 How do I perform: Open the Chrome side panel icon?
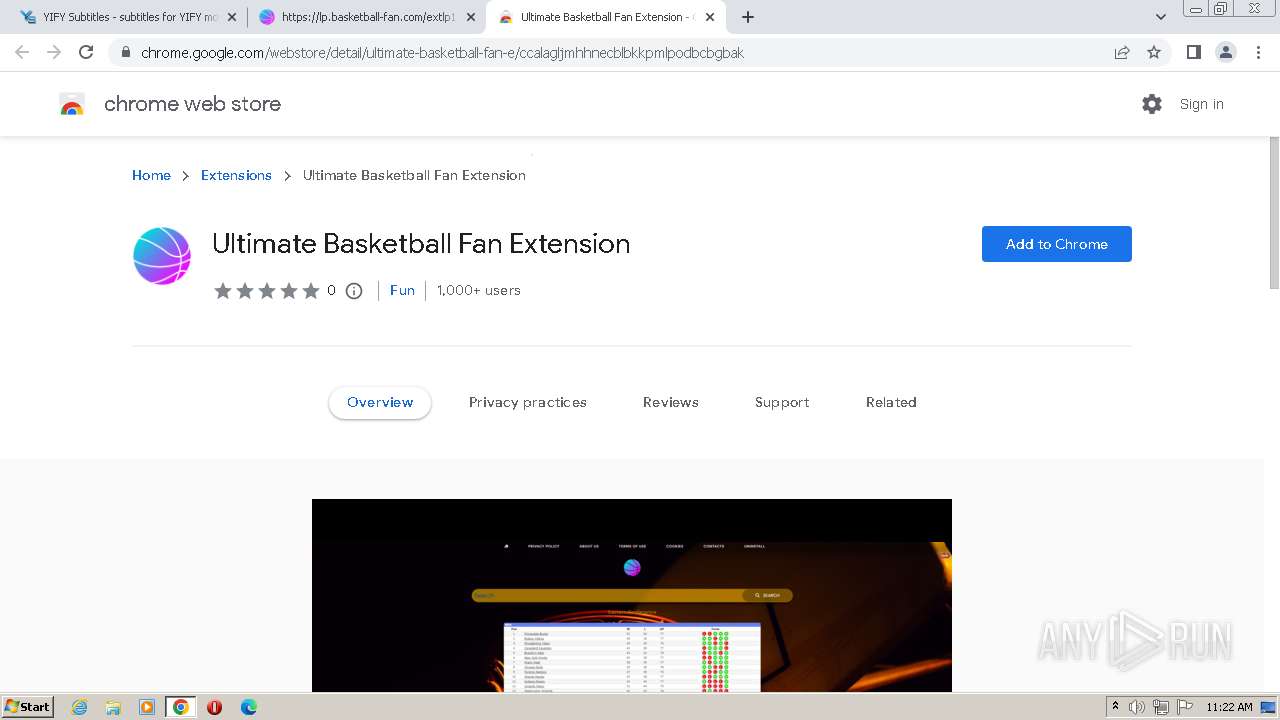tap(1193, 53)
